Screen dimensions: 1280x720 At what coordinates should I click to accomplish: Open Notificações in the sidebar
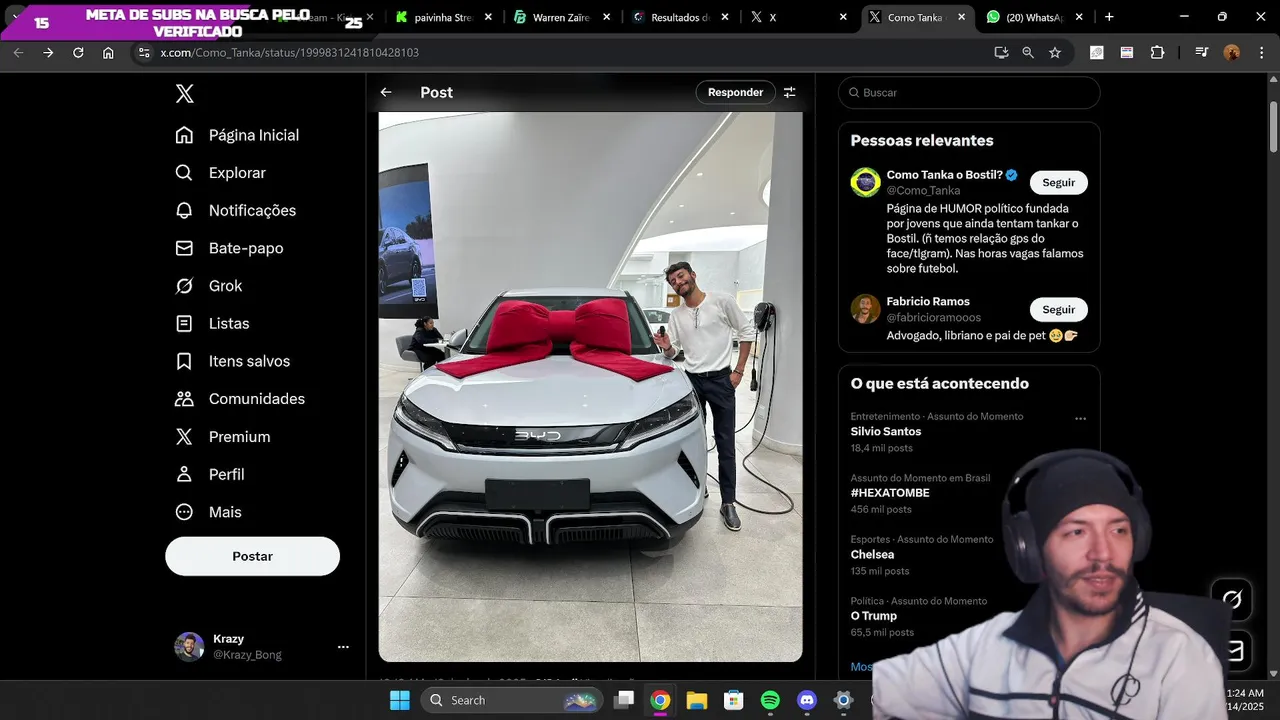point(236,210)
